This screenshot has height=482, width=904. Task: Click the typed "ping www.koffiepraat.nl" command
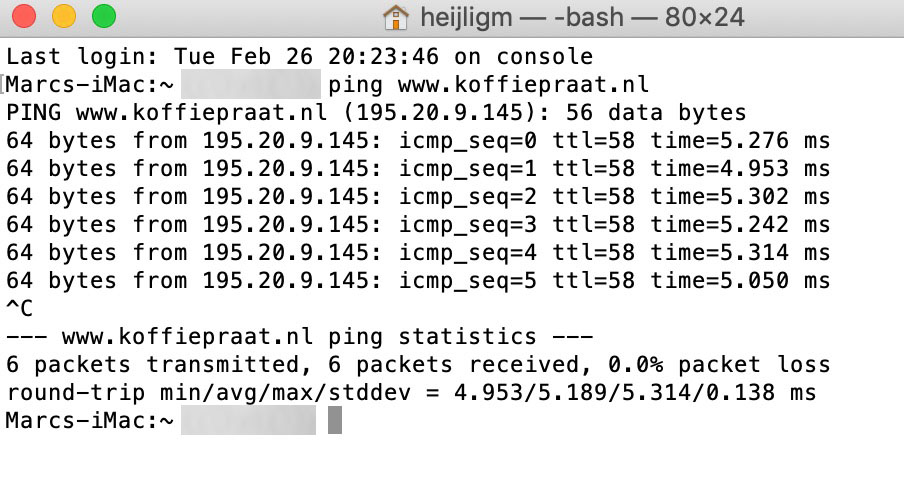click(x=489, y=84)
